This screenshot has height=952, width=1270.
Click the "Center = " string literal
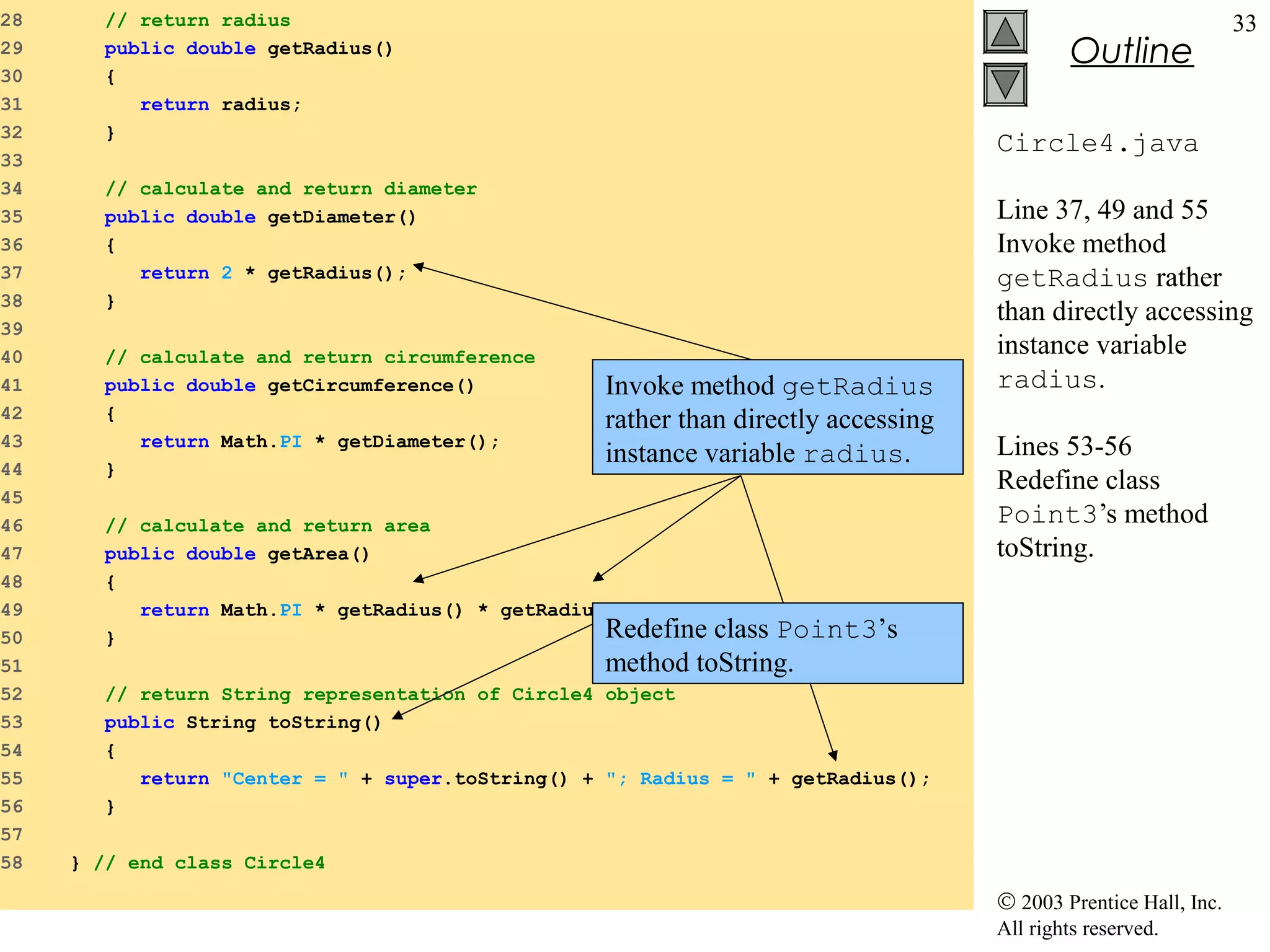[285, 779]
